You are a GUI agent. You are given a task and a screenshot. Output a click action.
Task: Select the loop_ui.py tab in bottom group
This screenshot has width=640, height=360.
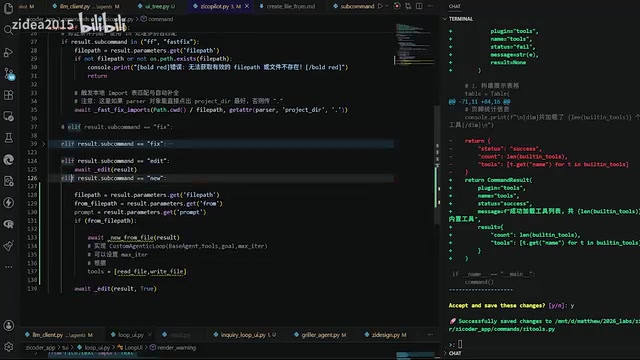[x=131, y=335]
